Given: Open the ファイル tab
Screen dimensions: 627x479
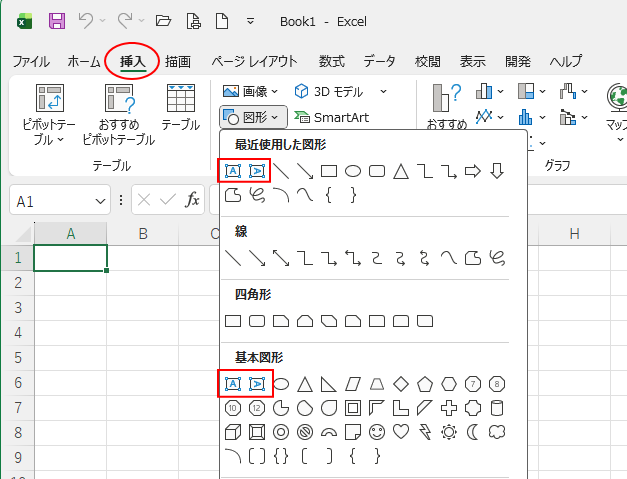Looking at the screenshot, I should click(31, 62).
